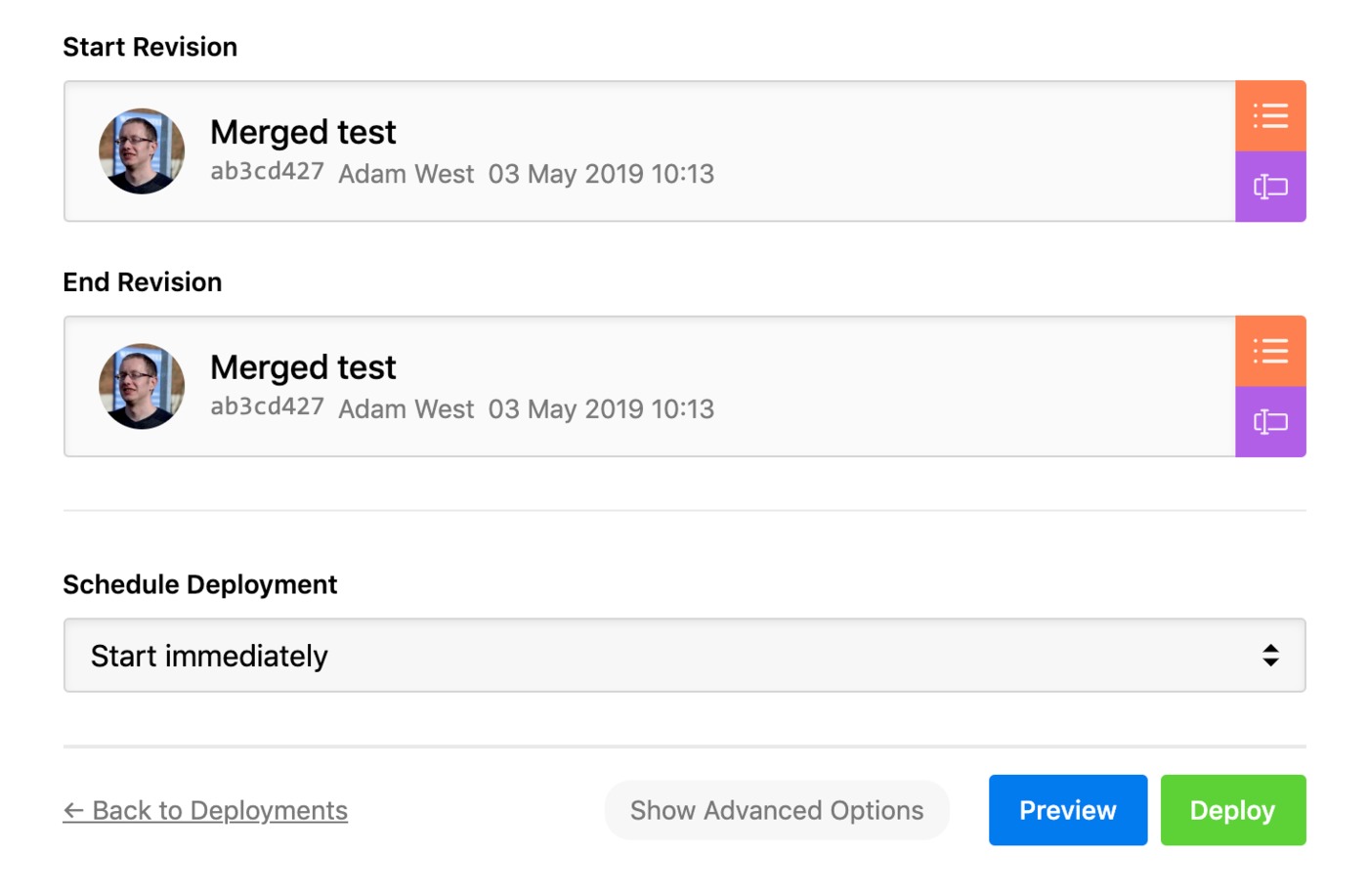Select the End Revision 'Merged test' title
The image size is (1368, 896).
pos(303,367)
